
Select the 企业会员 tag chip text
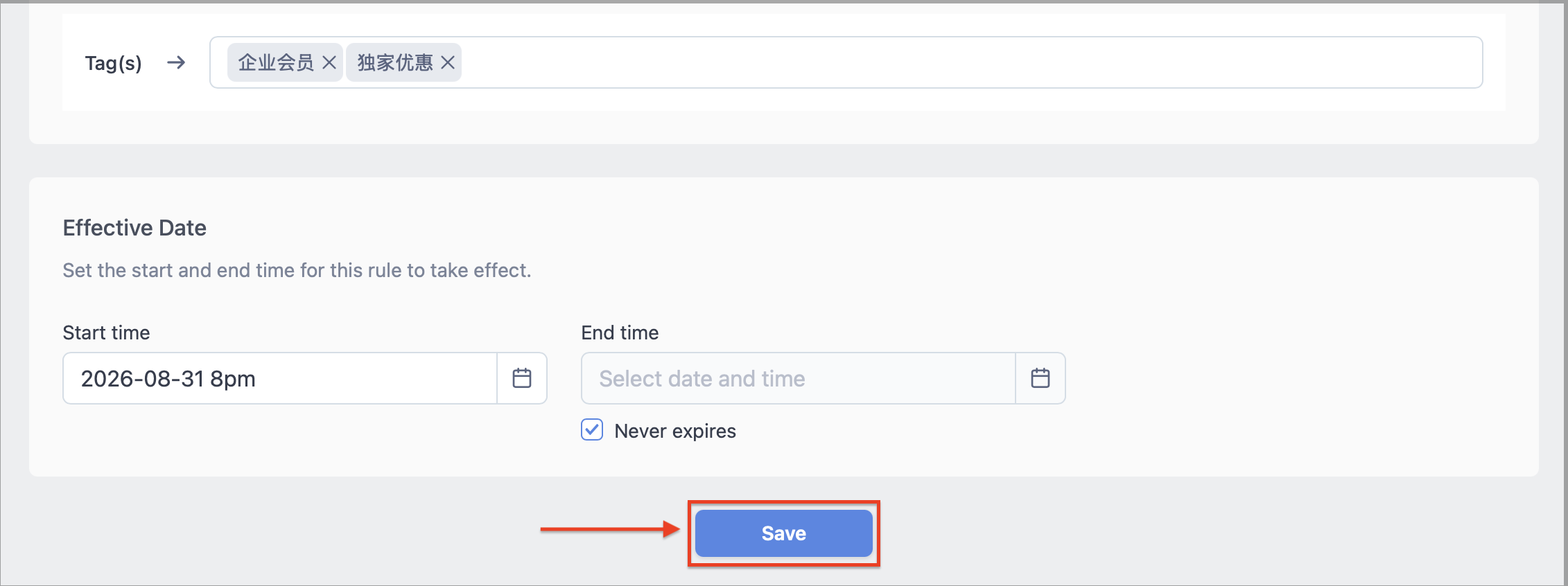pyautogui.click(x=276, y=63)
